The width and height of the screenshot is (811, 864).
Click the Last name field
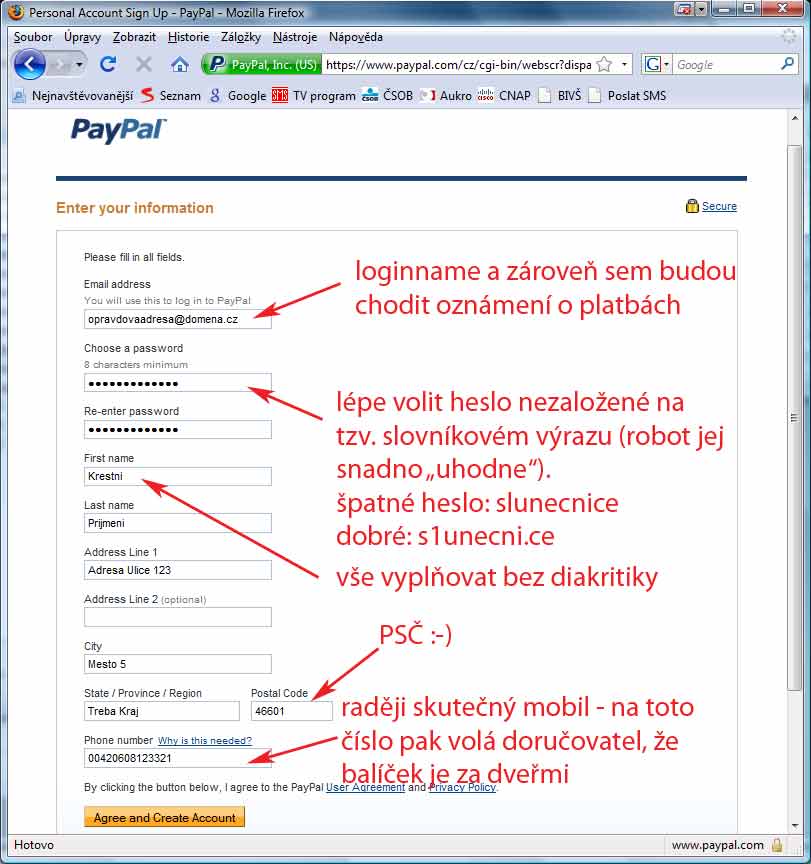(177, 523)
